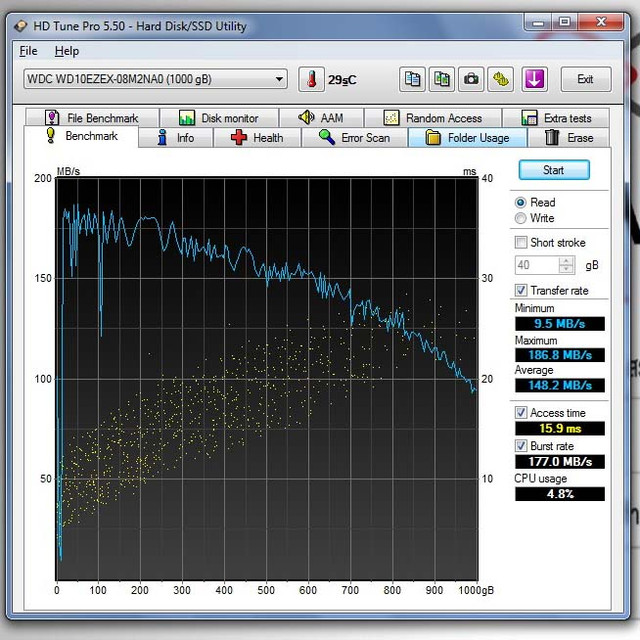Image resolution: width=640 pixels, height=640 pixels.
Task: Click the 4.8% CPU usage value
Action: (560, 494)
